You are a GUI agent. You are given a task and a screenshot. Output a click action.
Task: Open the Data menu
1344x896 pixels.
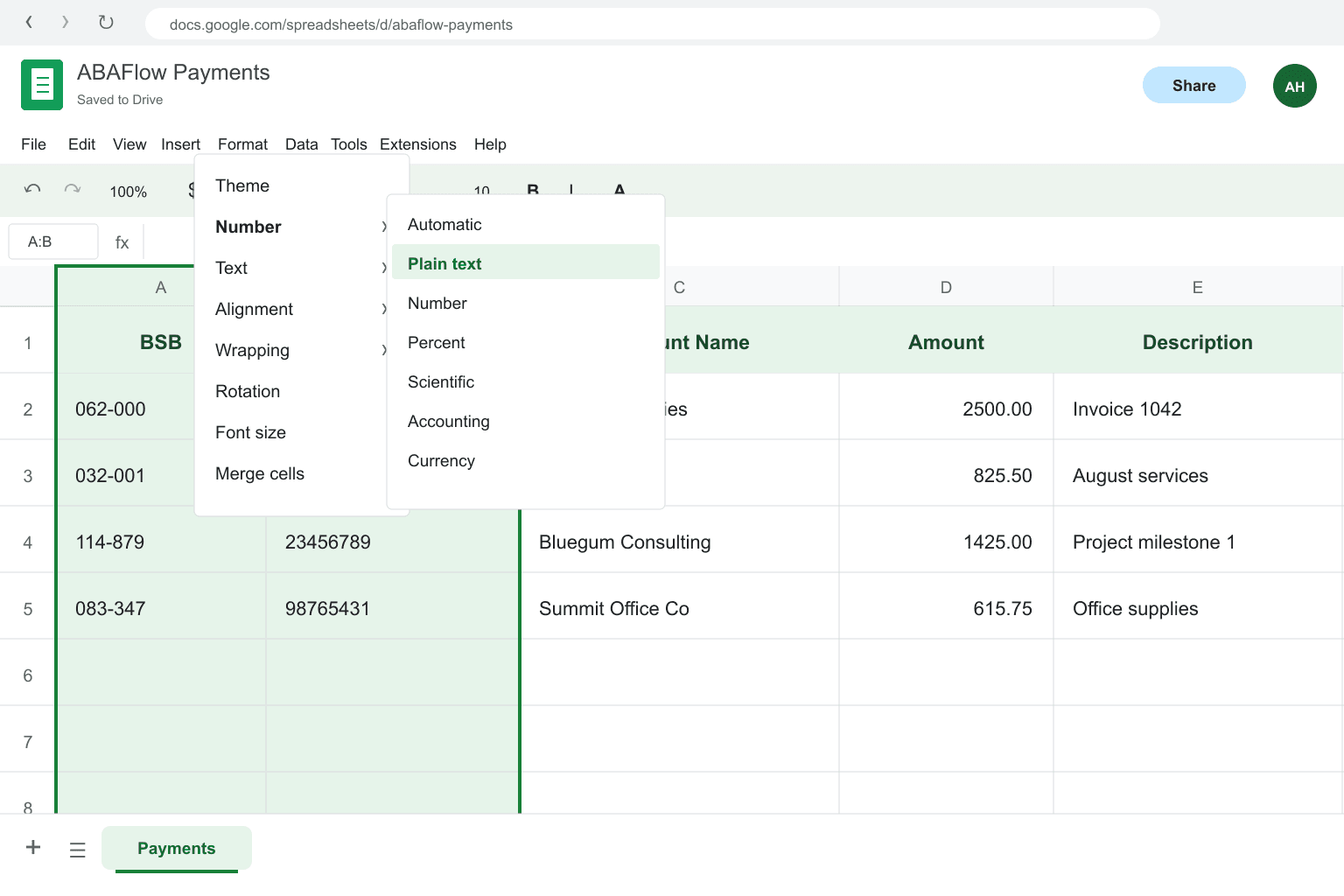tap(302, 144)
